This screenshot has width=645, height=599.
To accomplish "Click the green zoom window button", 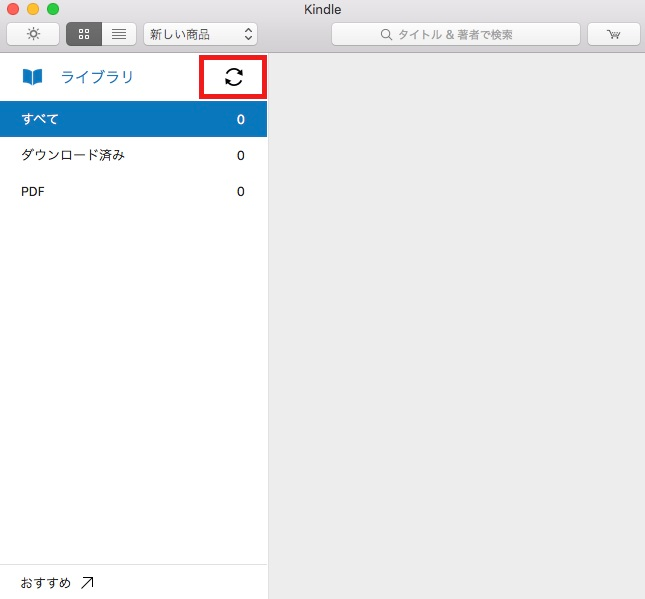I will coord(53,9).
